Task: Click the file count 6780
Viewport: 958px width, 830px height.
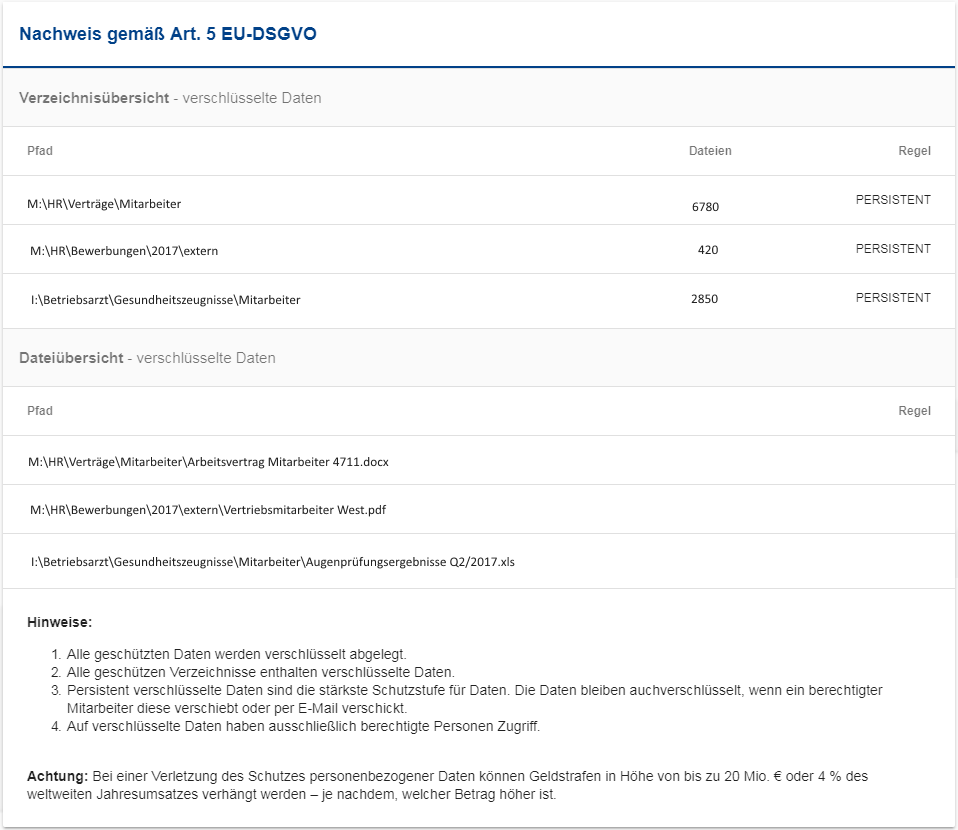Action: click(x=705, y=207)
